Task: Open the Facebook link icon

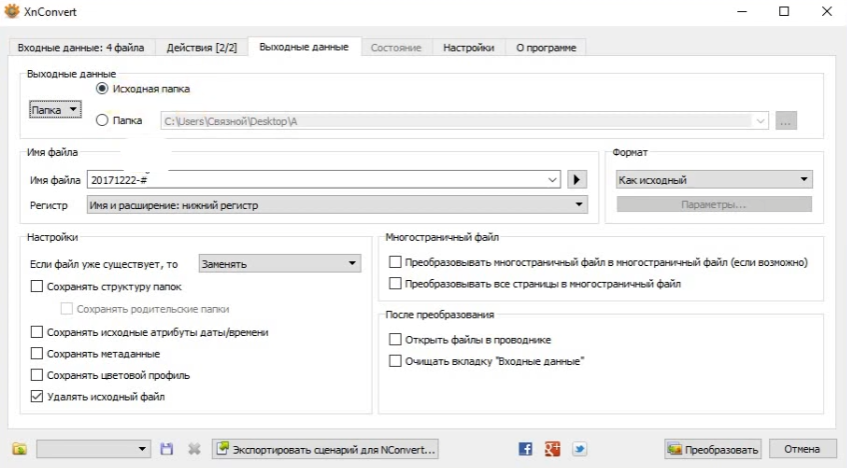Action: coord(526,449)
